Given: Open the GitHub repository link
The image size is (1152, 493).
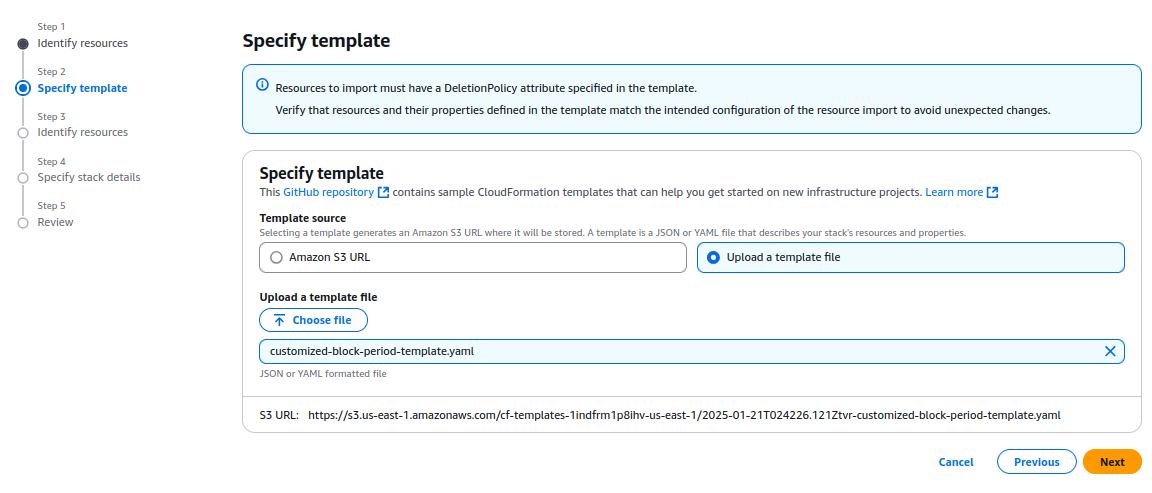Looking at the screenshot, I should coord(328,192).
